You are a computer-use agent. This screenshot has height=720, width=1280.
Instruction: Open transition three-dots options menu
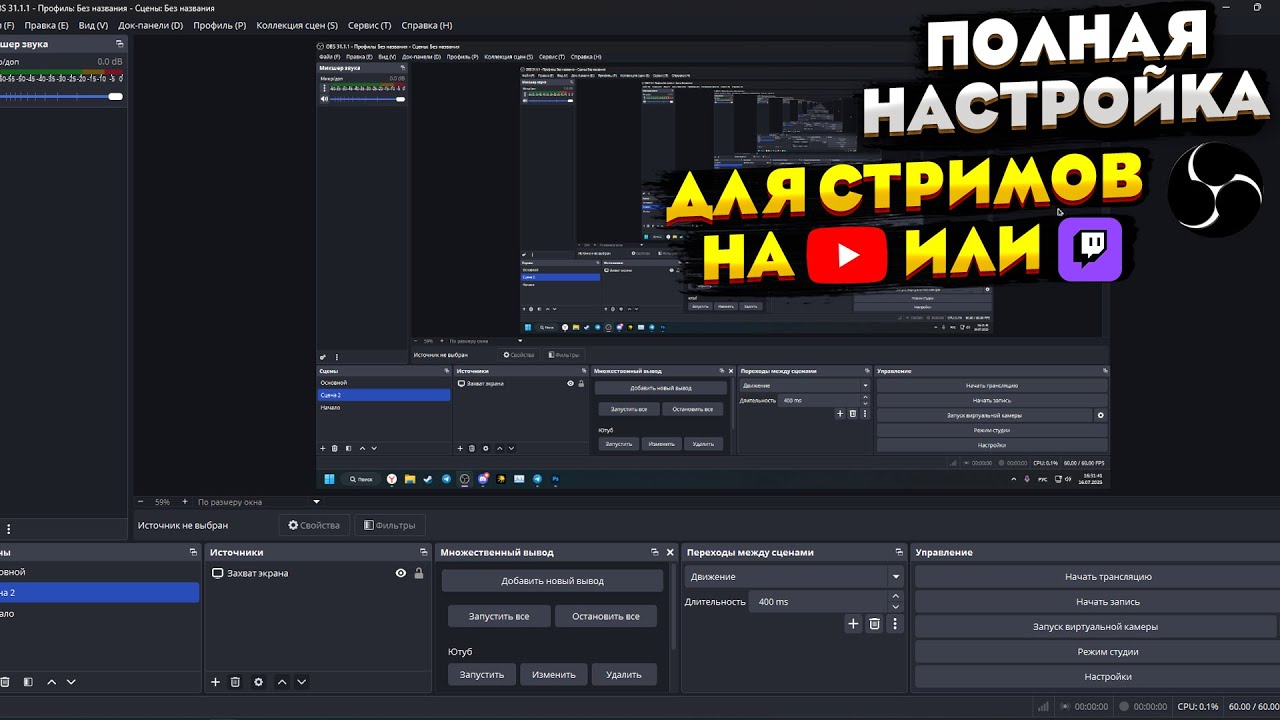(x=895, y=624)
